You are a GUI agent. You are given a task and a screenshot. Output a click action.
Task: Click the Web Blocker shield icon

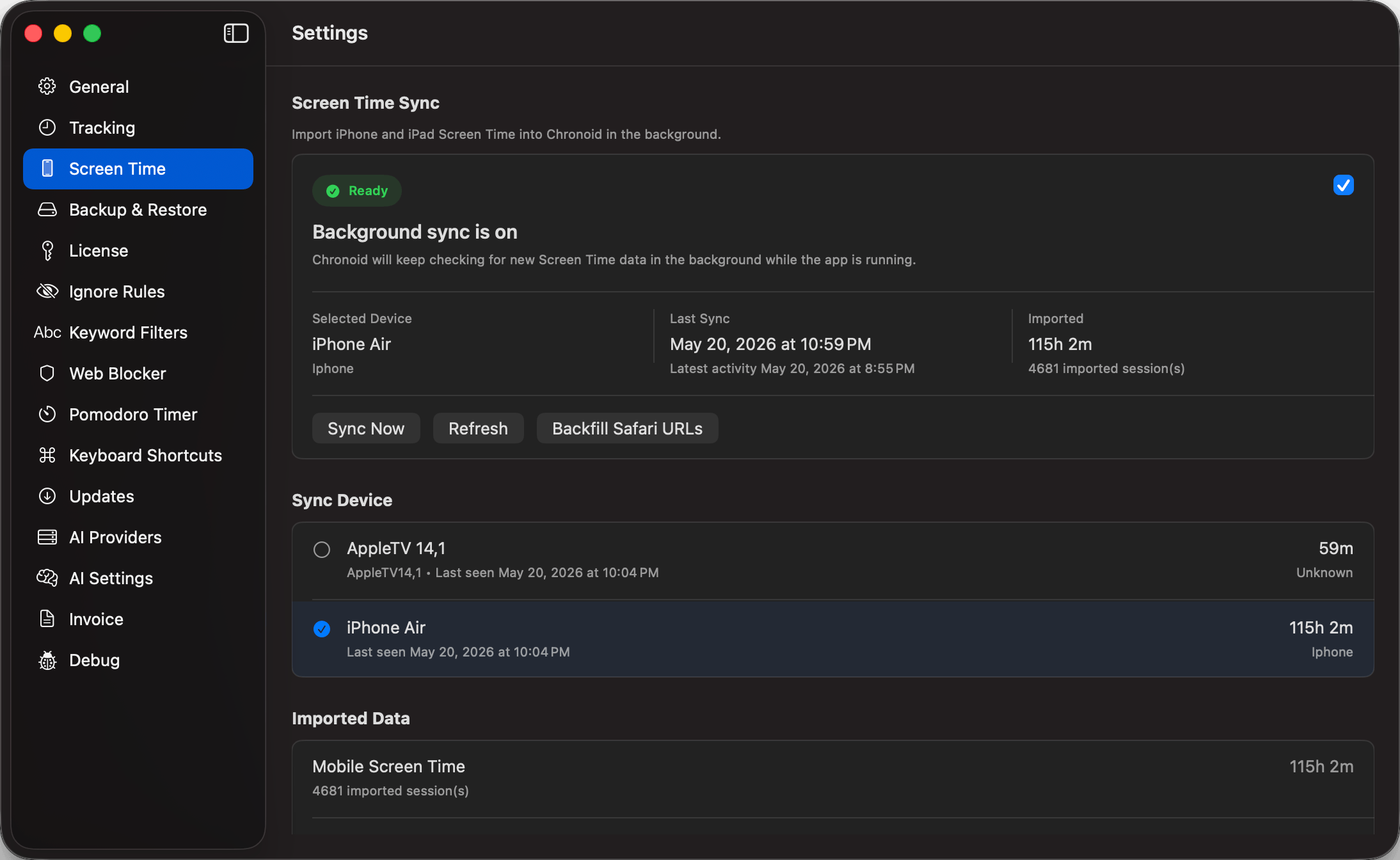pyautogui.click(x=47, y=373)
